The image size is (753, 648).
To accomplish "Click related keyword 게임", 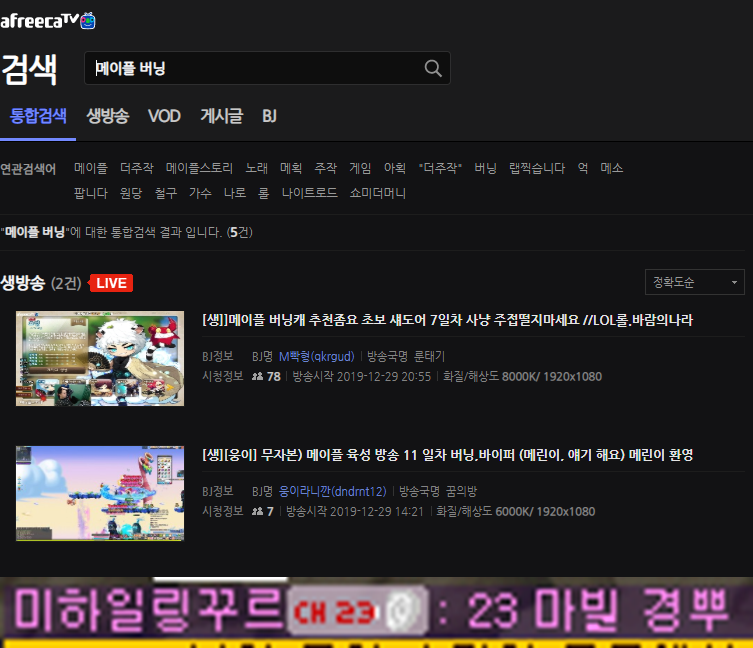I will [x=360, y=168].
